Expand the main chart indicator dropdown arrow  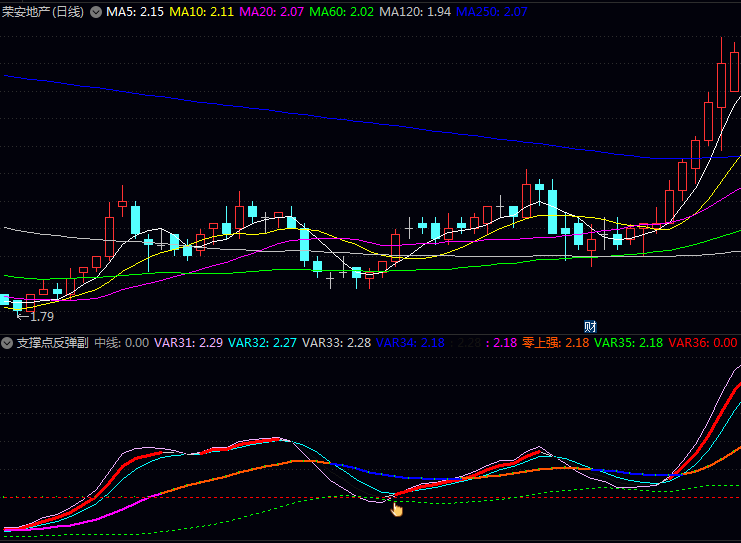(x=95, y=12)
